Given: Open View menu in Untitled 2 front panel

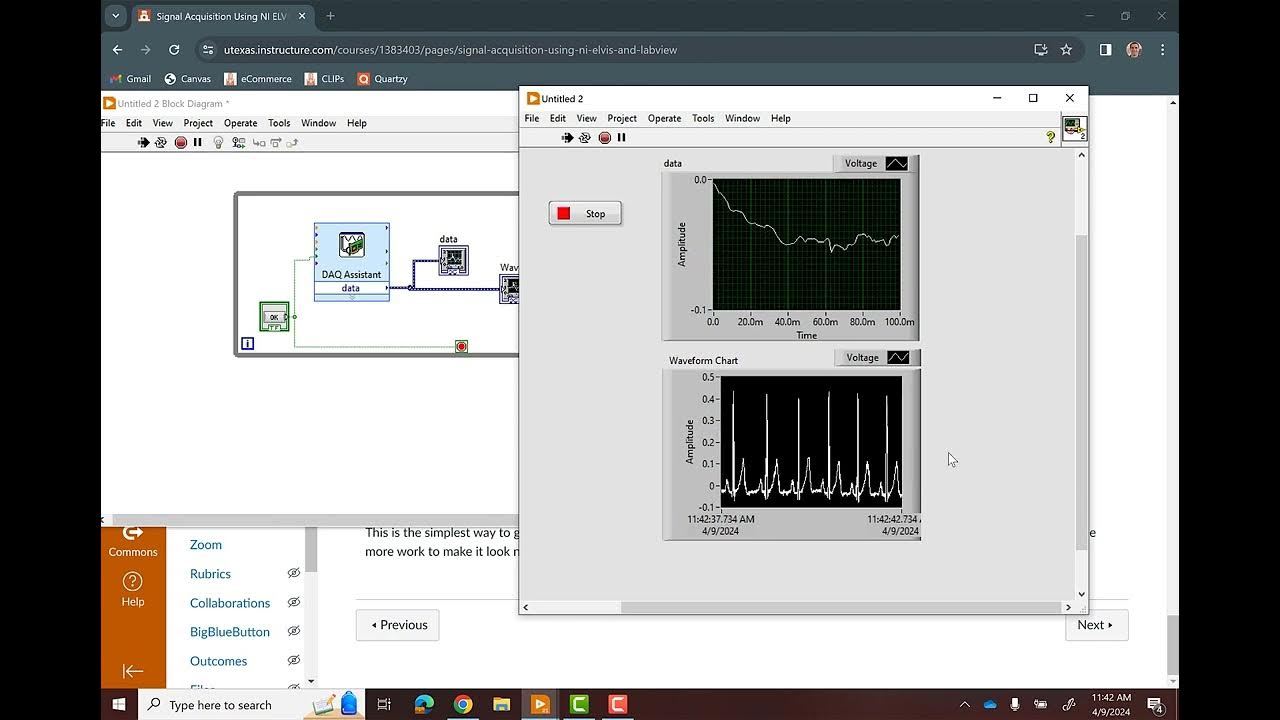Looking at the screenshot, I should click(x=587, y=118).
